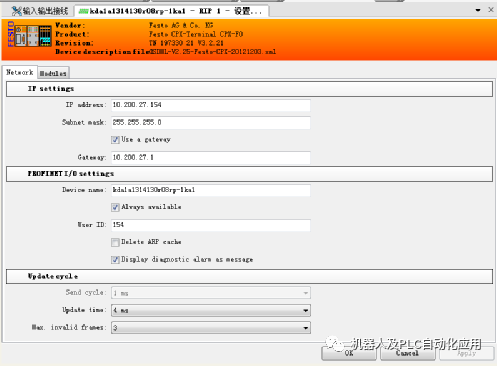Switch to the Network tab
Screen dimensions: 497x366
(20, 72)
